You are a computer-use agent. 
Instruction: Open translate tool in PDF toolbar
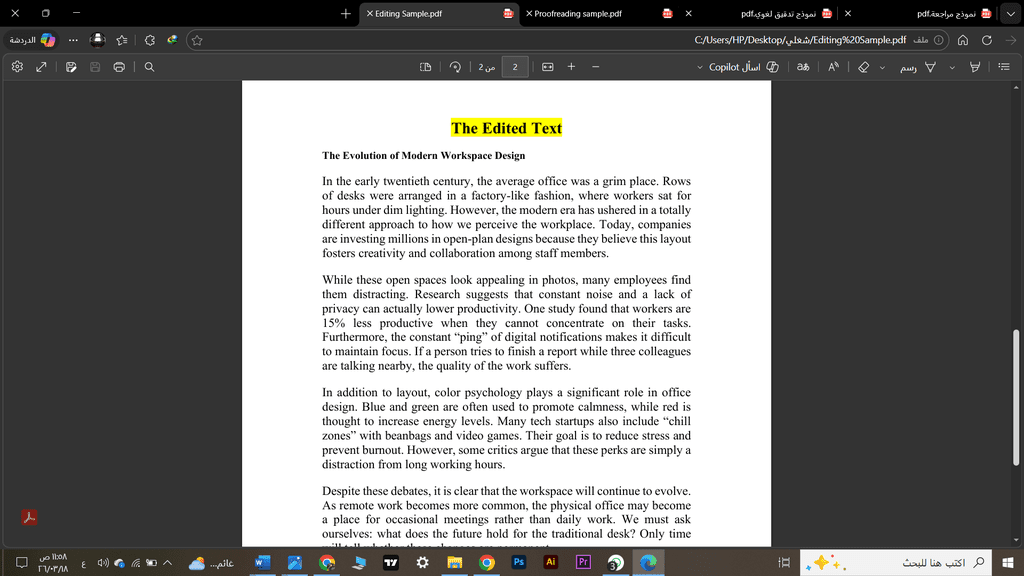pyautogui.click(x=803, y=67)
